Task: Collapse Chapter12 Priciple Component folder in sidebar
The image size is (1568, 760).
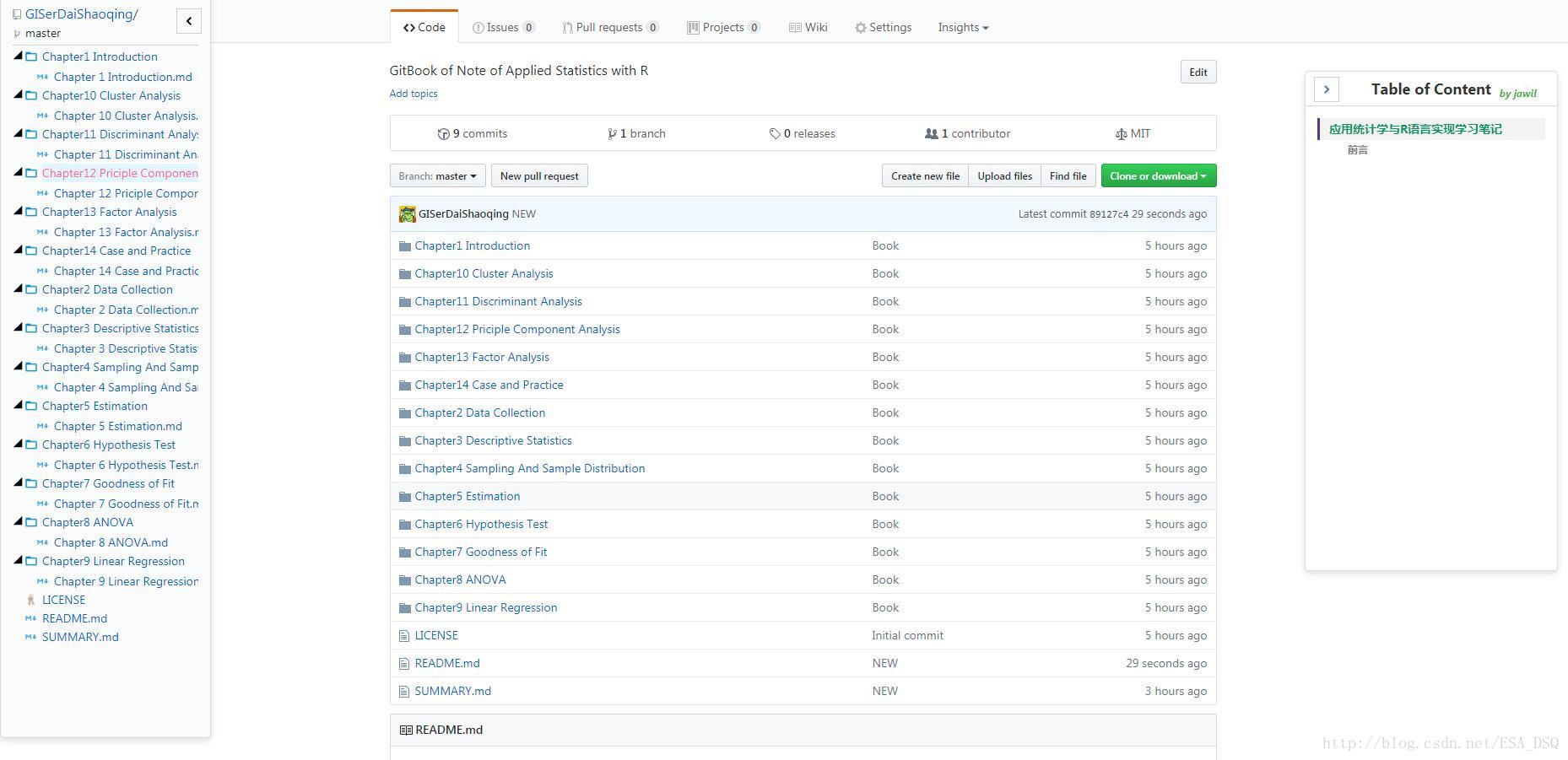Action: [19, 172]
